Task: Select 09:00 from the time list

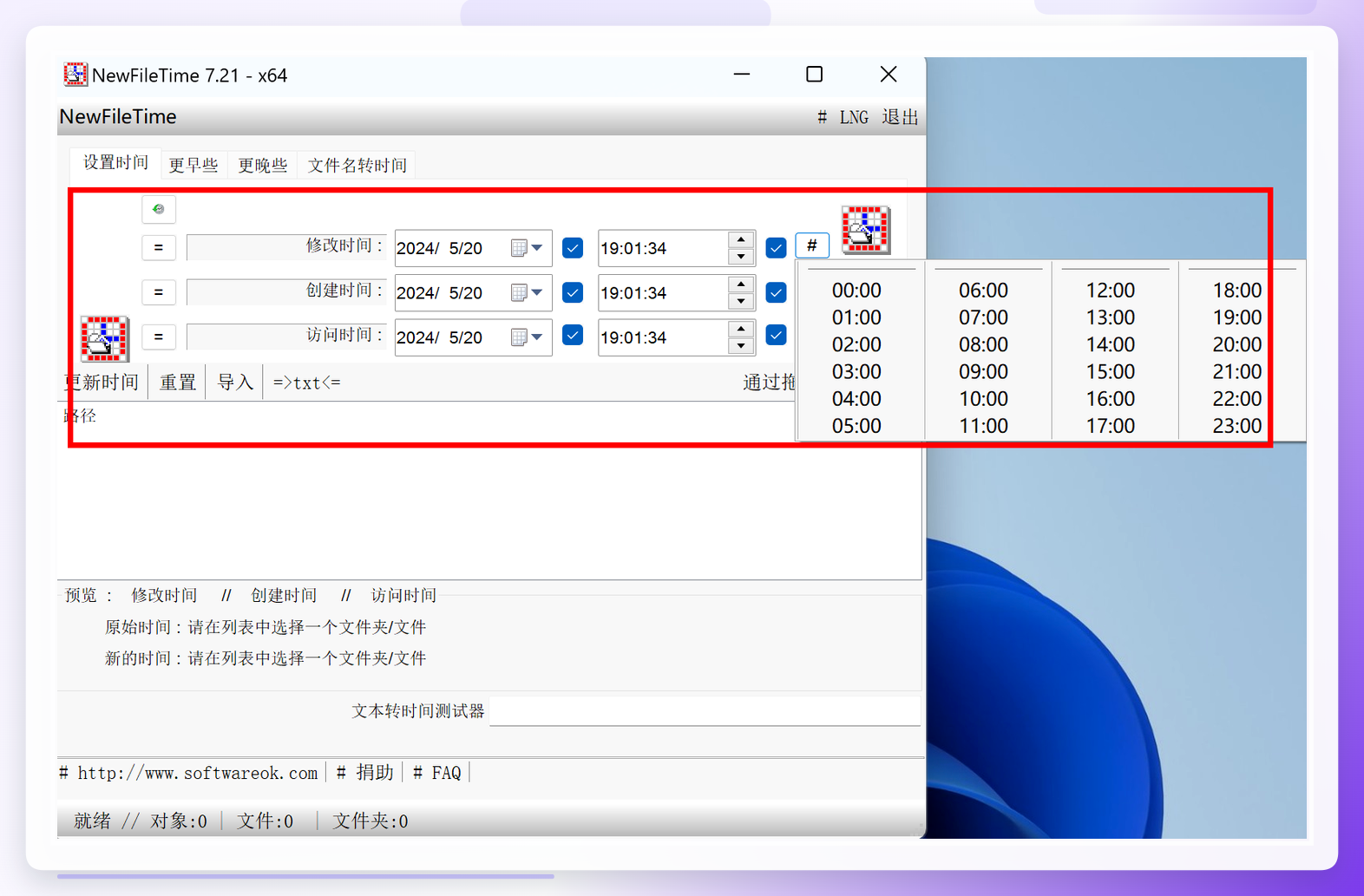Action: (983, 372)
